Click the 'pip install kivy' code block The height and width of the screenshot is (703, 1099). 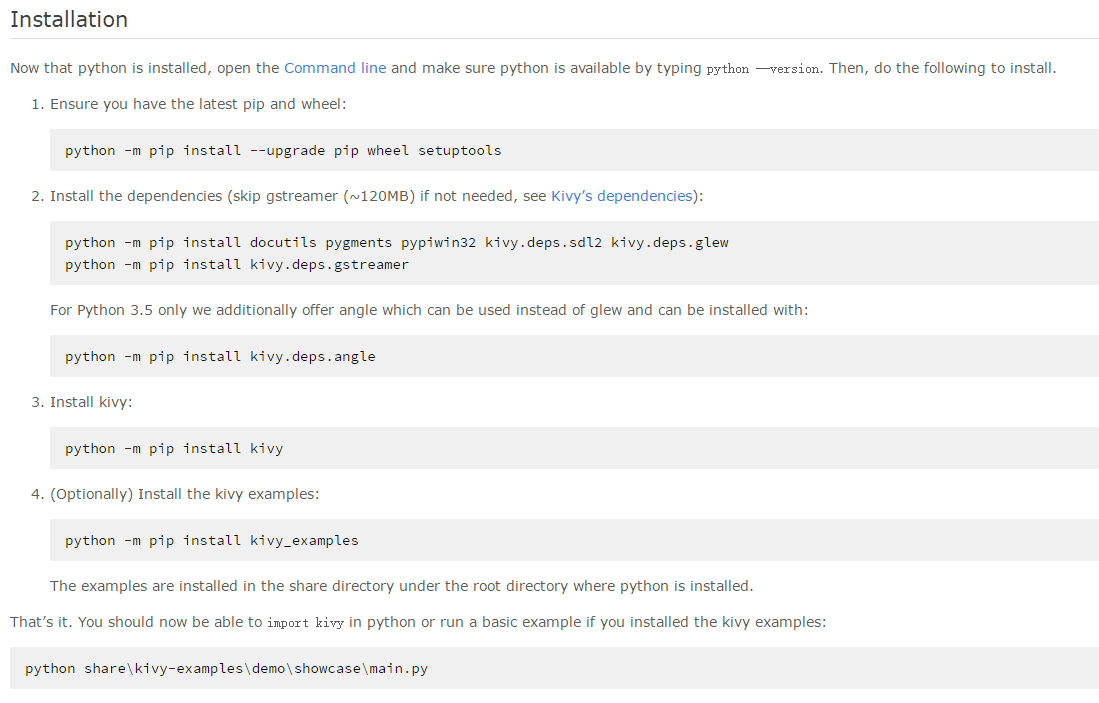tap(174, 449)
